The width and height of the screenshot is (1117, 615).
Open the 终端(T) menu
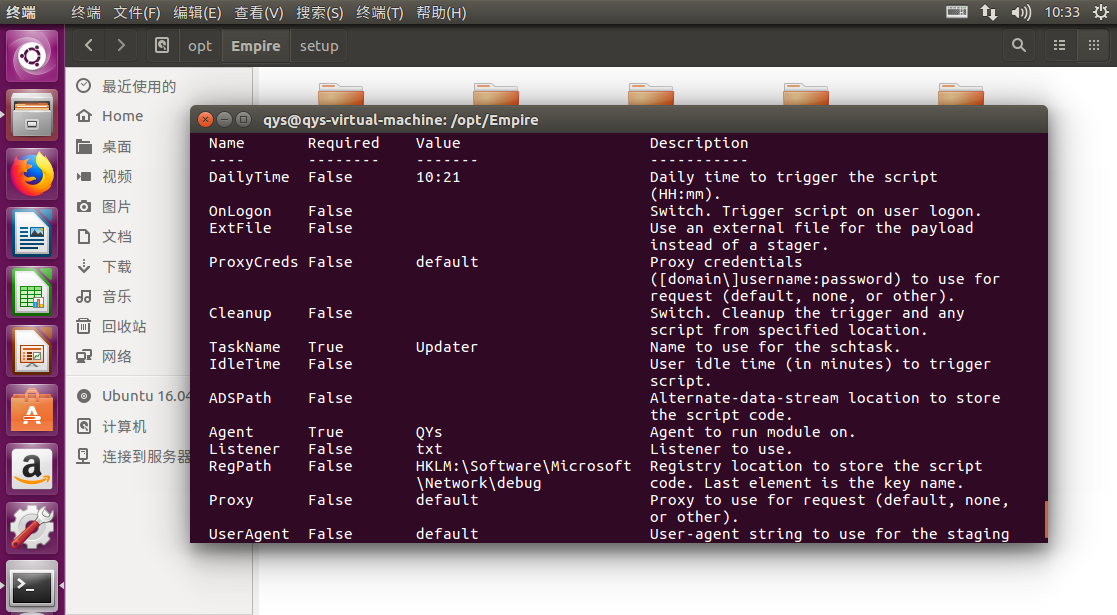click(x=380, y=13)
